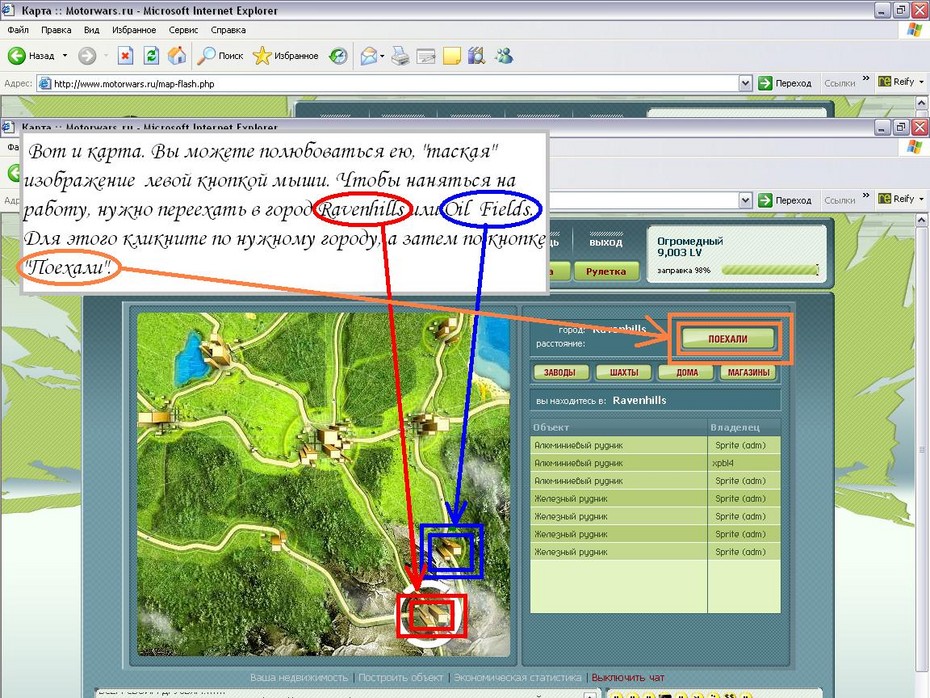
Task: Open the front window Reify dropdown arrow
Action: [x=921, y=199]
